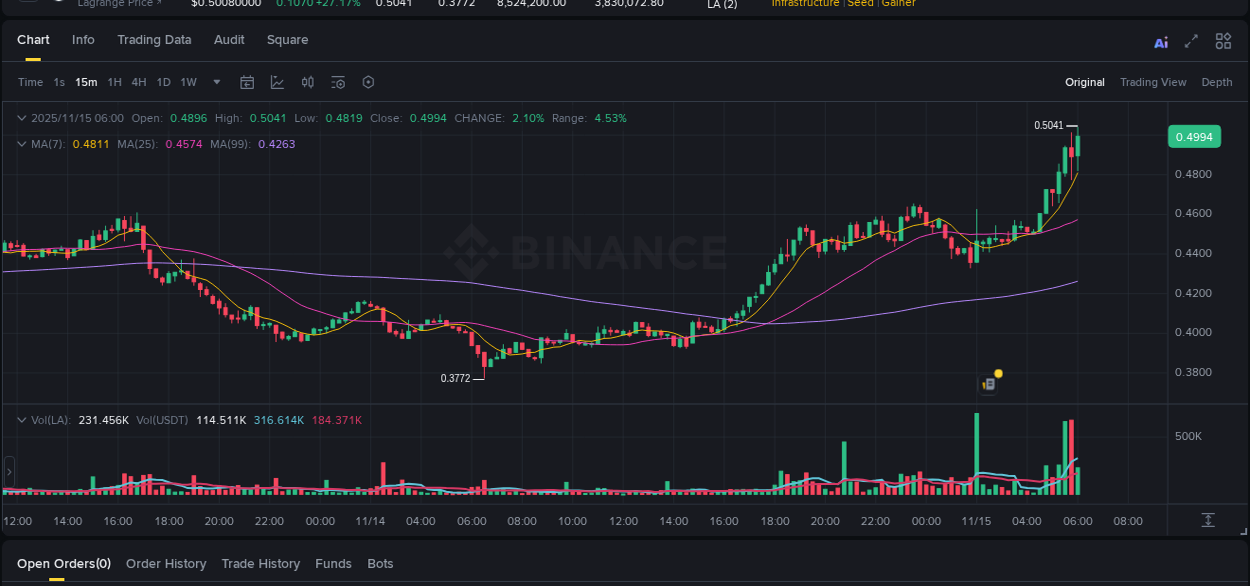The width and height of the screenshot is (1250, 586).
Task: Click the axis scale icon below the price column
Action: pos(1208,519)
